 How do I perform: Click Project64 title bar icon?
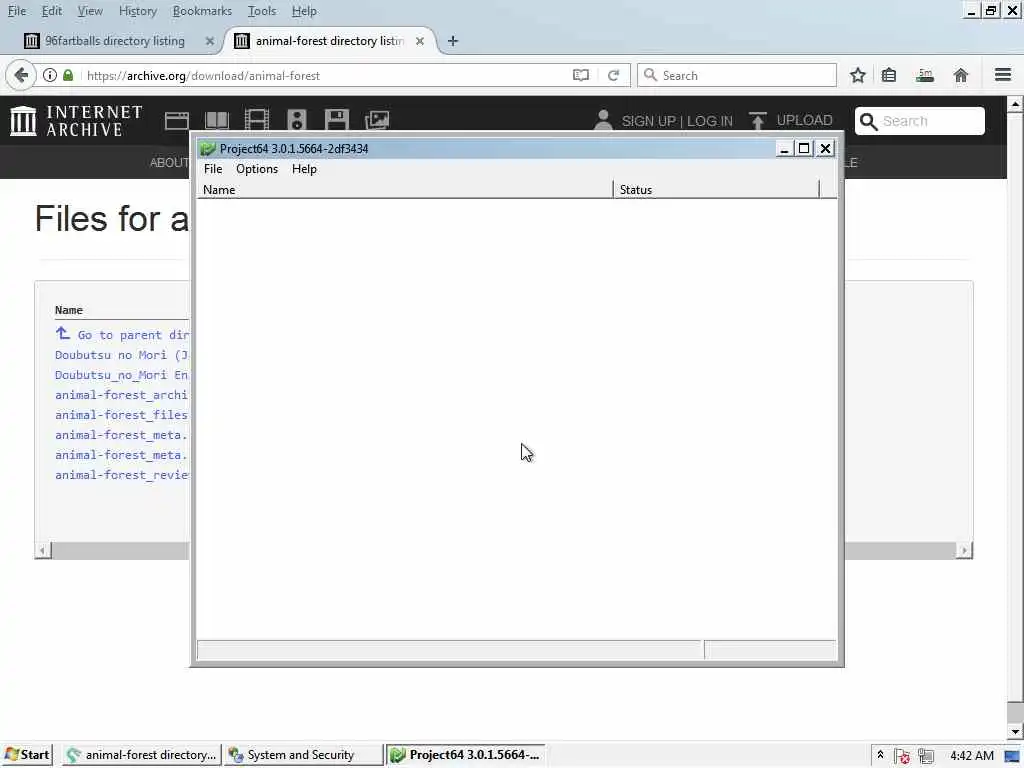pyautogui.click(x=208, y=149)
